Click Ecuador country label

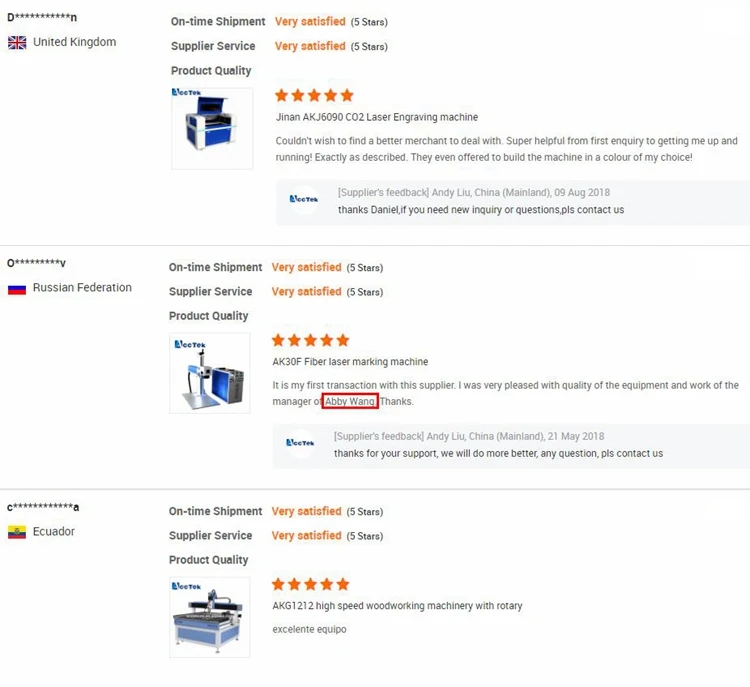[54, 532]
